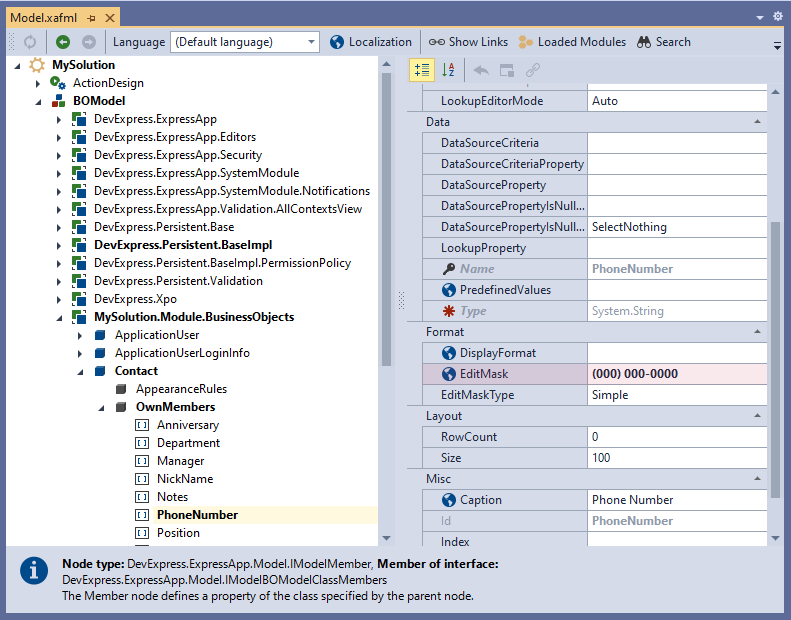This screenshot has width=791, height=620.
Task: Collapse the OwnMembers node
Action: click(x=101, y=407)
